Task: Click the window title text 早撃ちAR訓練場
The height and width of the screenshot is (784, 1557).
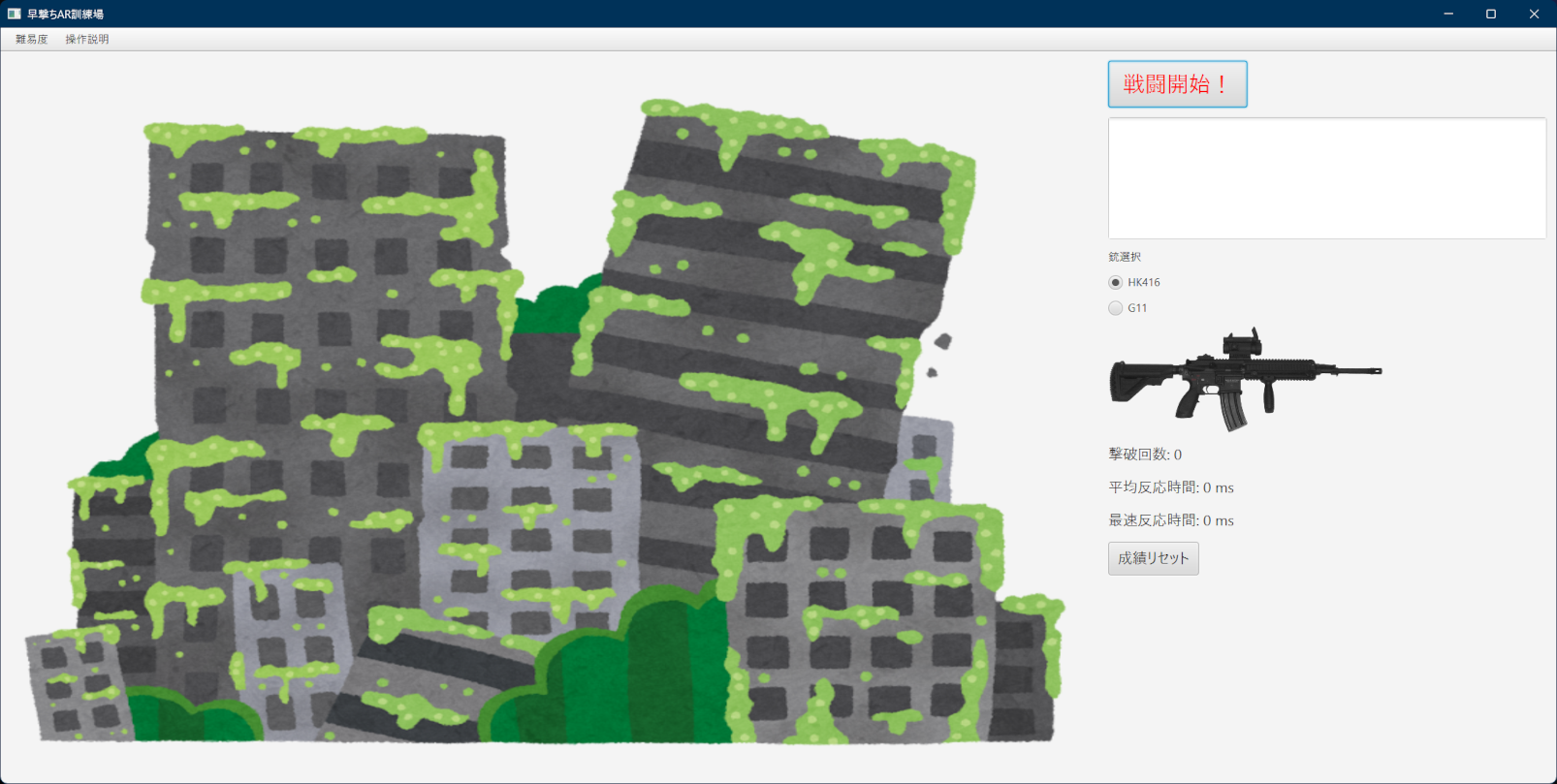Action: (x=65, y=15)
